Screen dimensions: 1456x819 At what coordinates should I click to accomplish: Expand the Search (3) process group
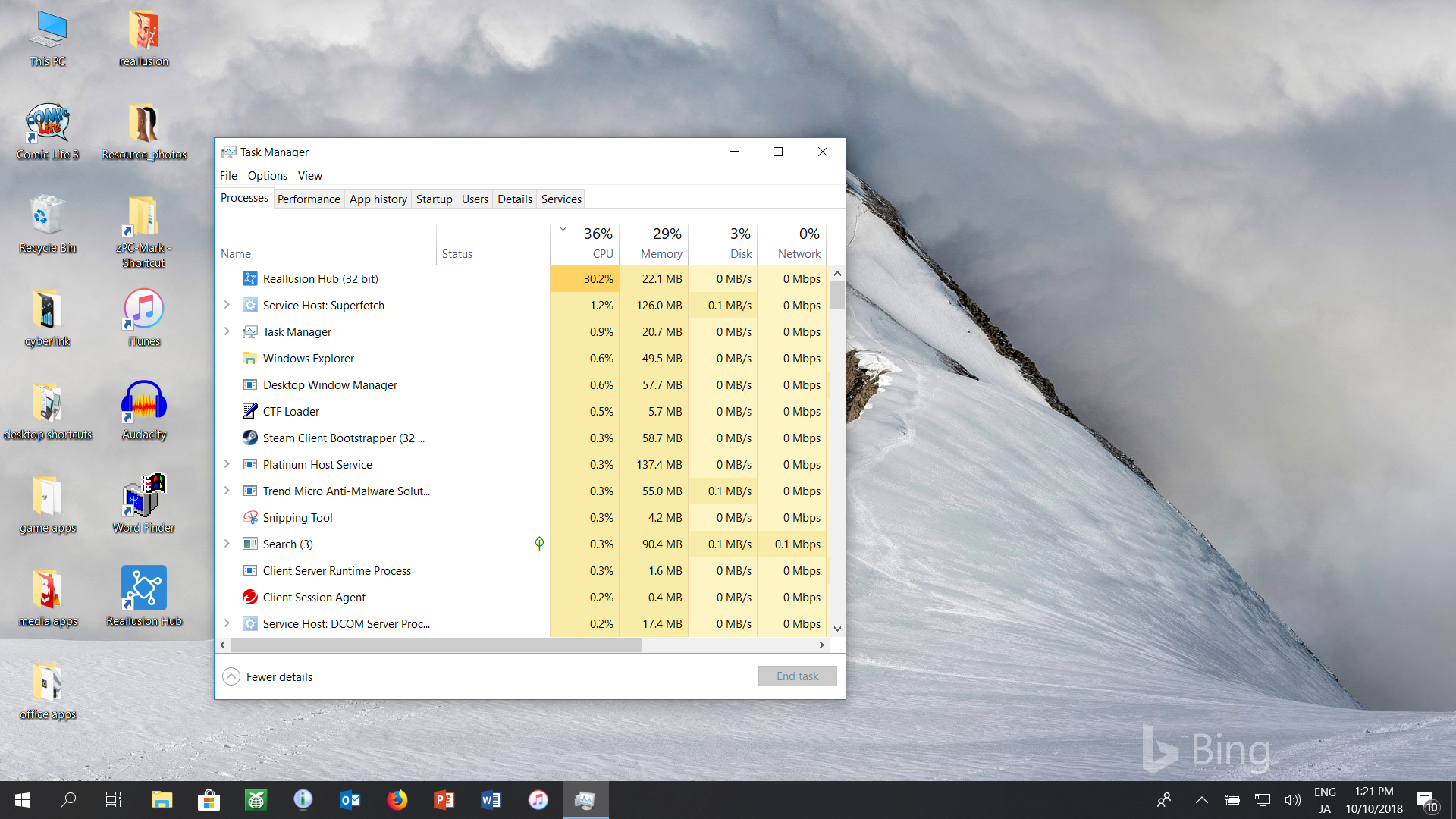(x=227, y=544)
